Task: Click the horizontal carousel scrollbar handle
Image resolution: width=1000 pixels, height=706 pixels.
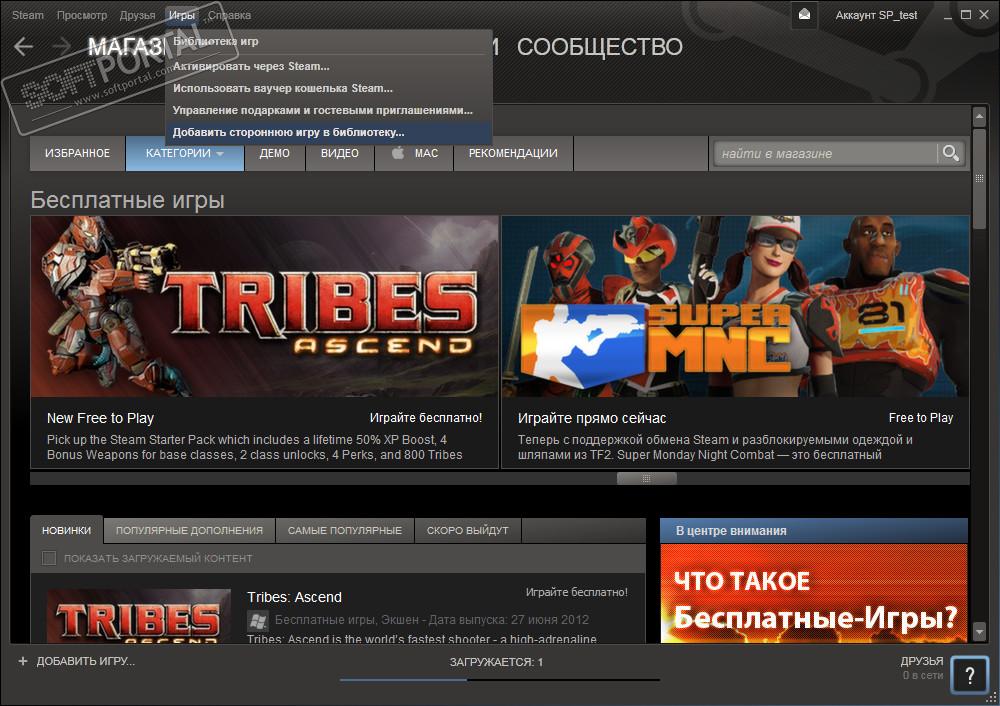Action: coord(647,478)
